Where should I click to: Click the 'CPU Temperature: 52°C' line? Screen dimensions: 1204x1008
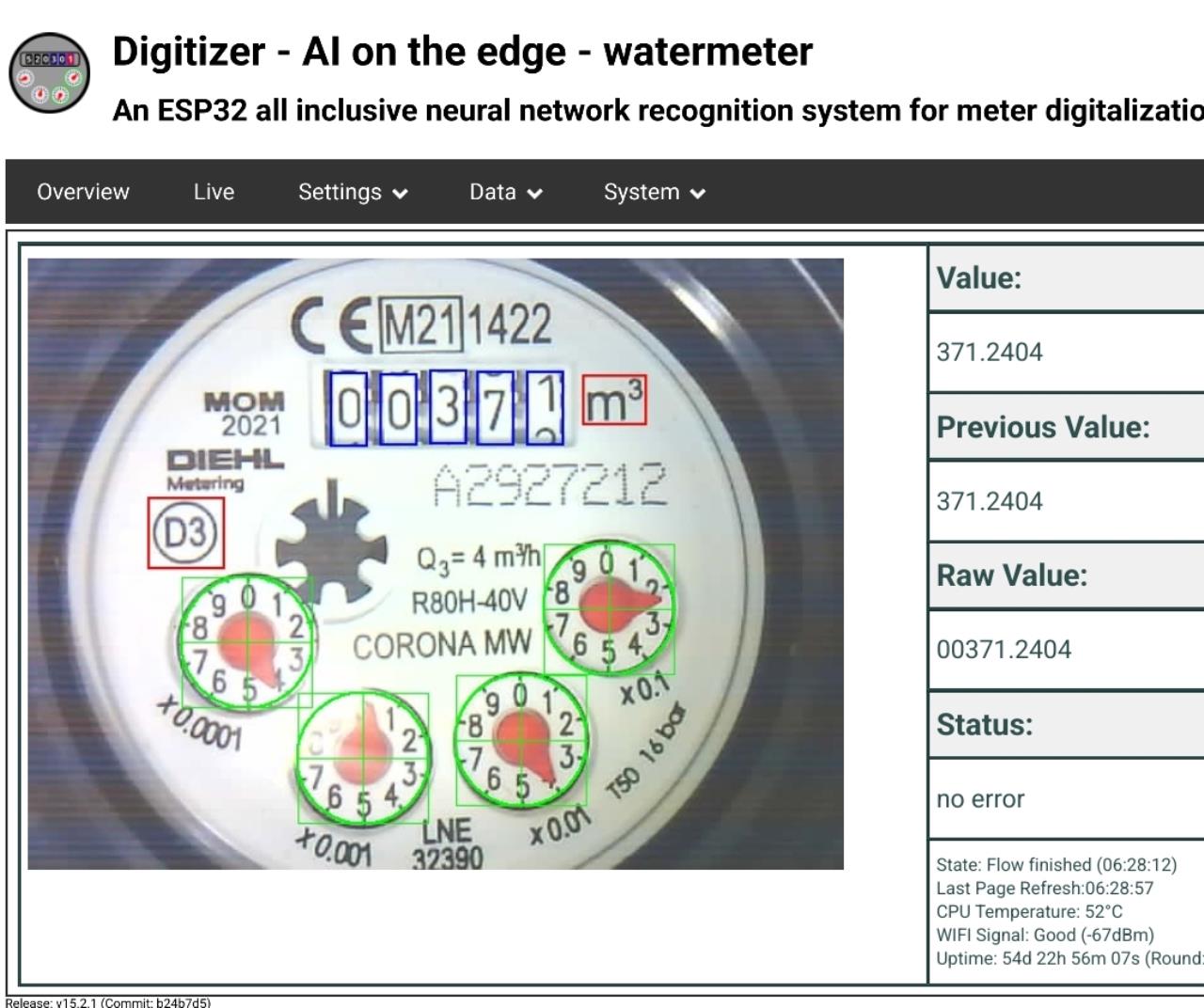coord(1029,912)
